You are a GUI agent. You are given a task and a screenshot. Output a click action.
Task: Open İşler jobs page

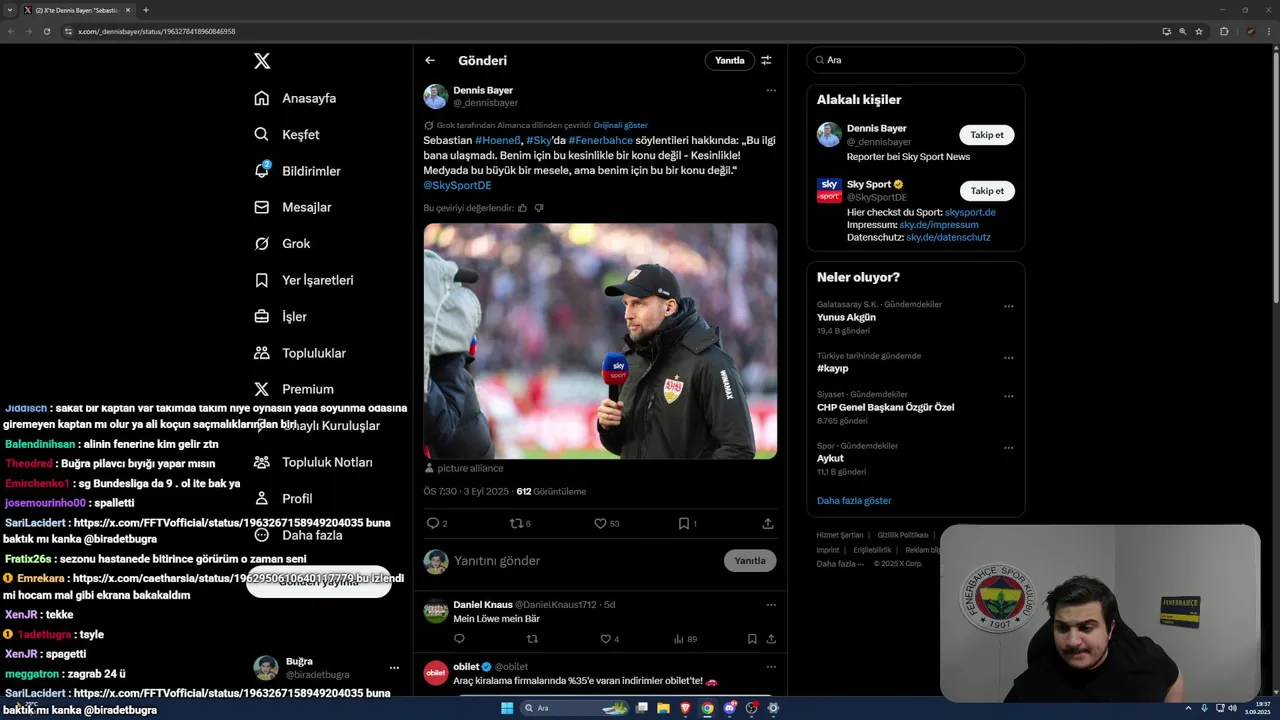click(281, 316)
